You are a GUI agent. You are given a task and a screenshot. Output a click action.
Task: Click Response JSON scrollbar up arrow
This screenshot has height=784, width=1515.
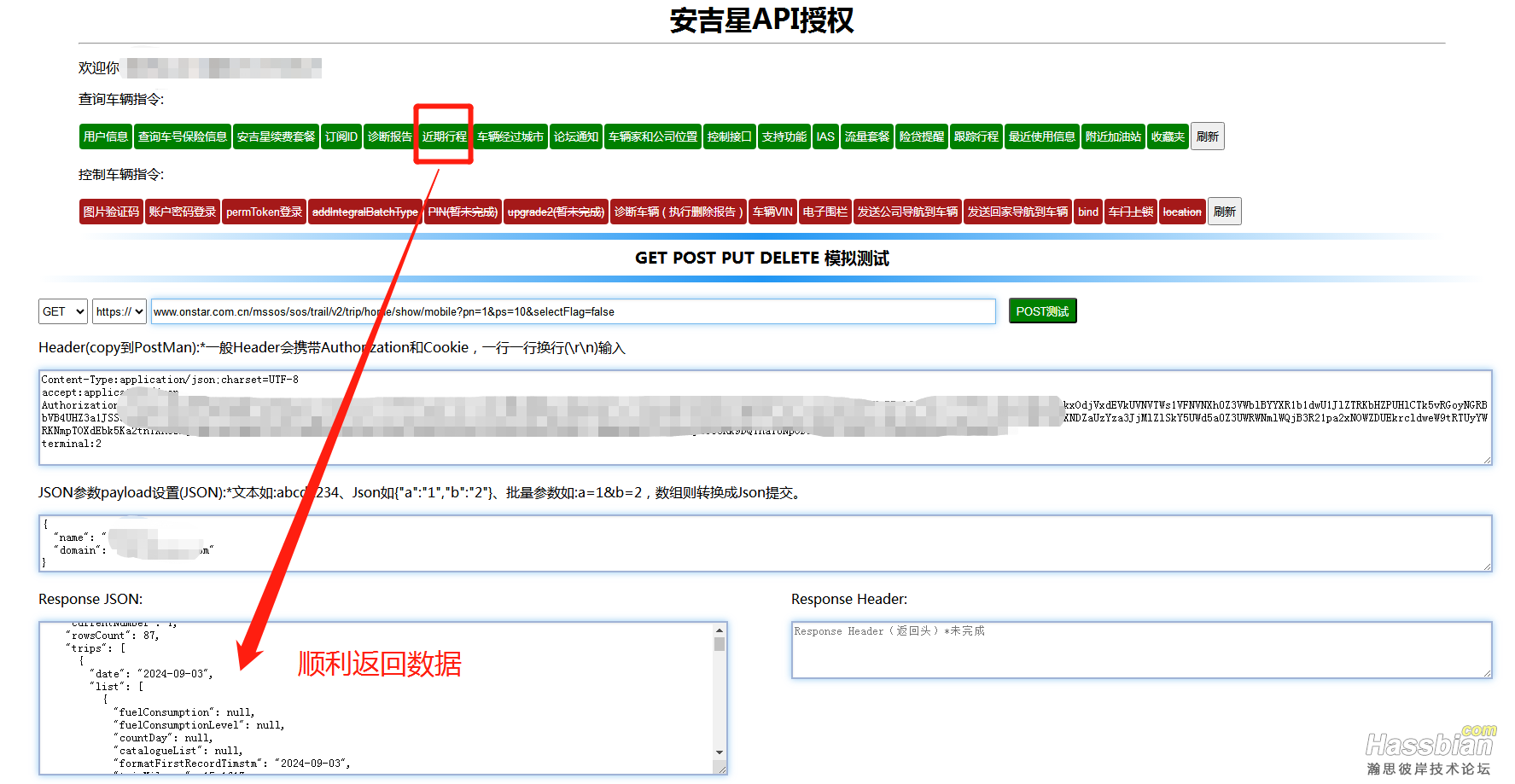click(x=720, y=630)
